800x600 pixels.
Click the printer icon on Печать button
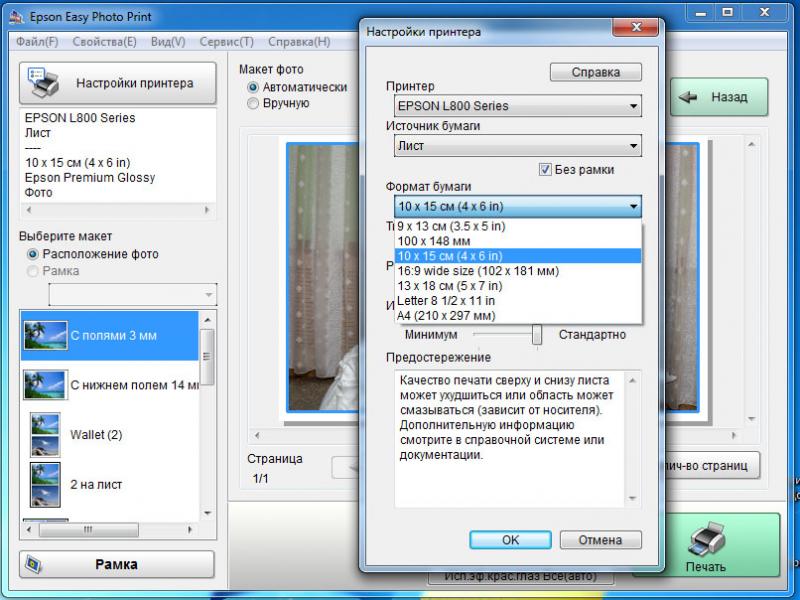pos(706,540)
